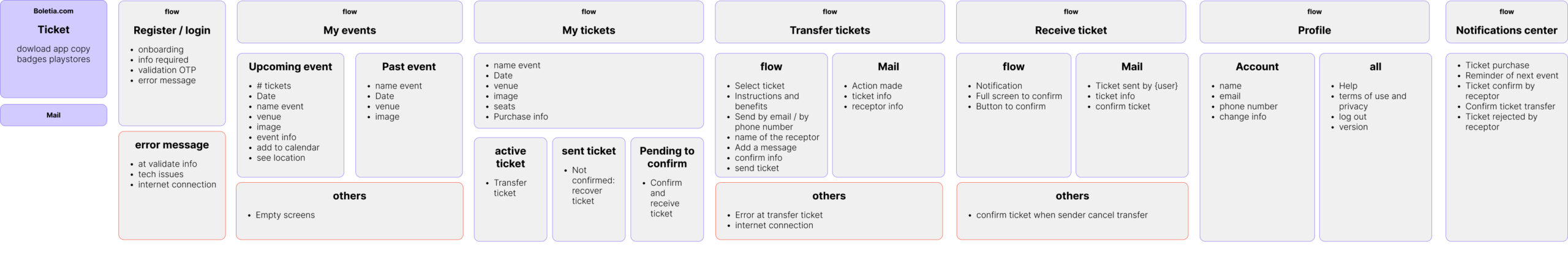
Task: Click the Register / login flow card
Action: (x=171, y=63)
